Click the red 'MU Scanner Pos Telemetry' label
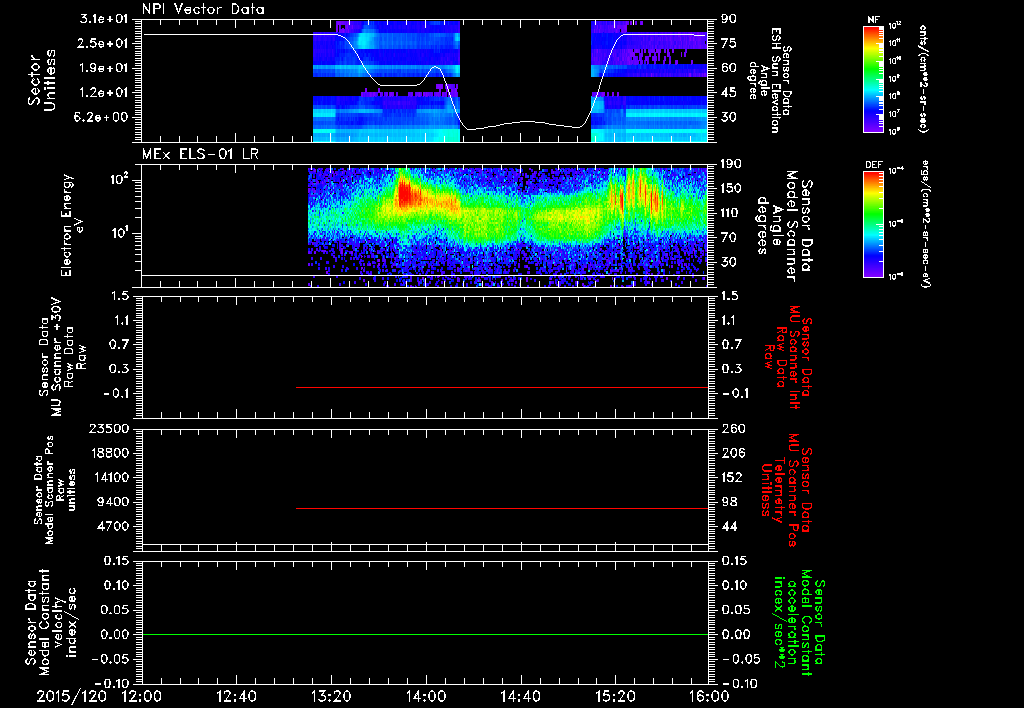The height and width of the screenshot is (708, 1024). pos(788,490)
